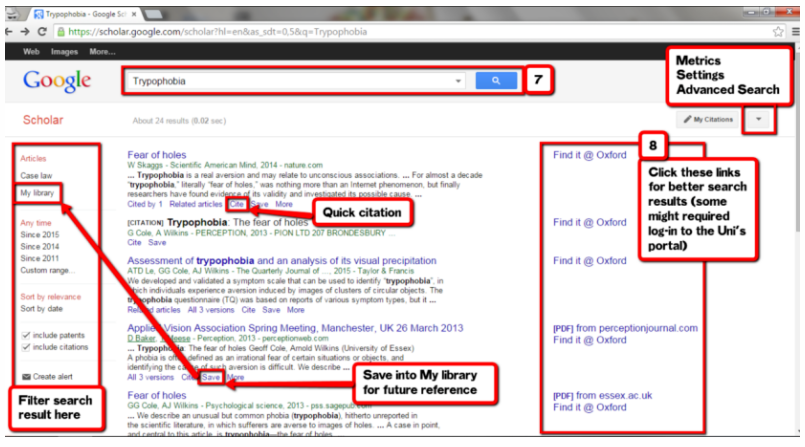Screen dimensions: 805x447
Task: Click Find it @ Oxford beside first result
Action: 590,155
